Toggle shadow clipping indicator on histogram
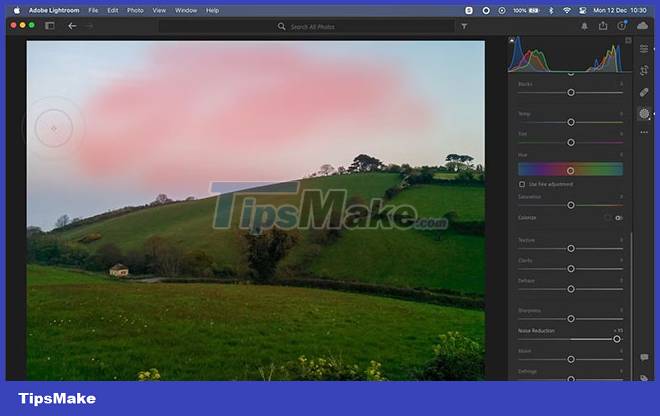The height and width of the screenshot is (416, 660). pyautogui.click(x=511, y=40)
